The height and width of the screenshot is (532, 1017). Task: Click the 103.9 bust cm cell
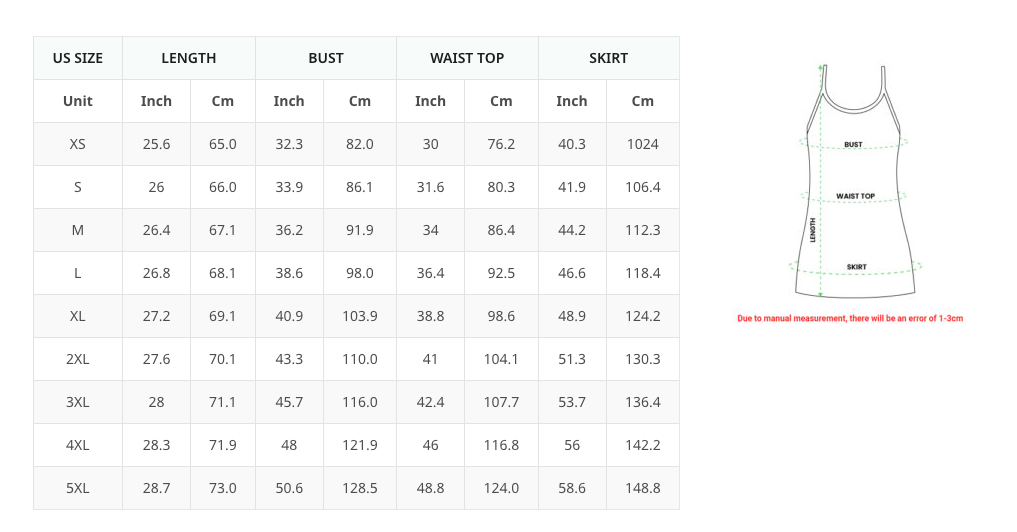360,316
